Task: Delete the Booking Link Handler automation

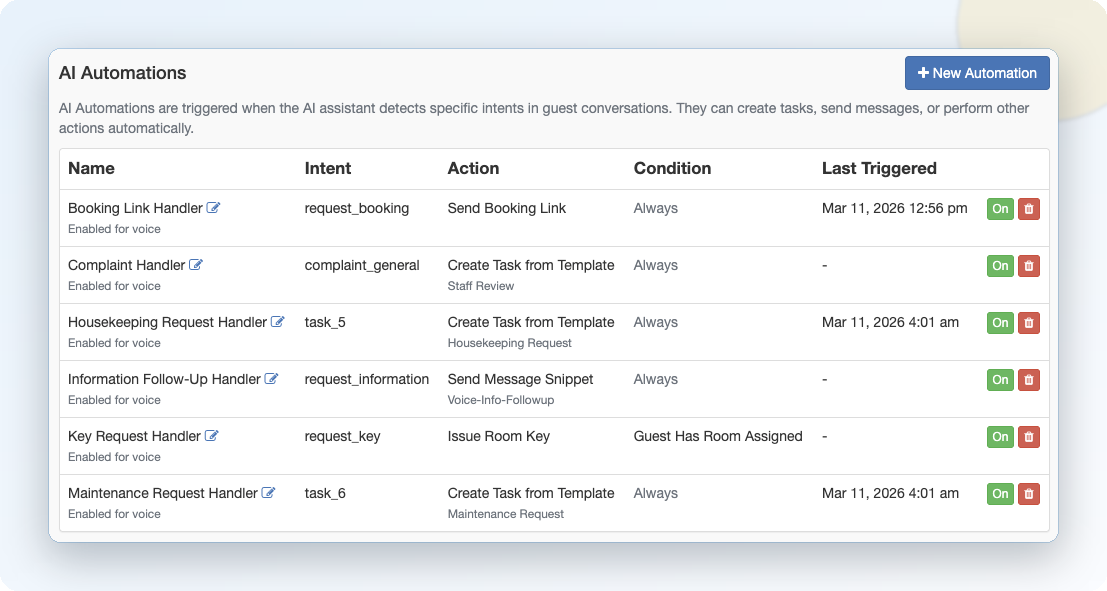Action: [1029, 209]
